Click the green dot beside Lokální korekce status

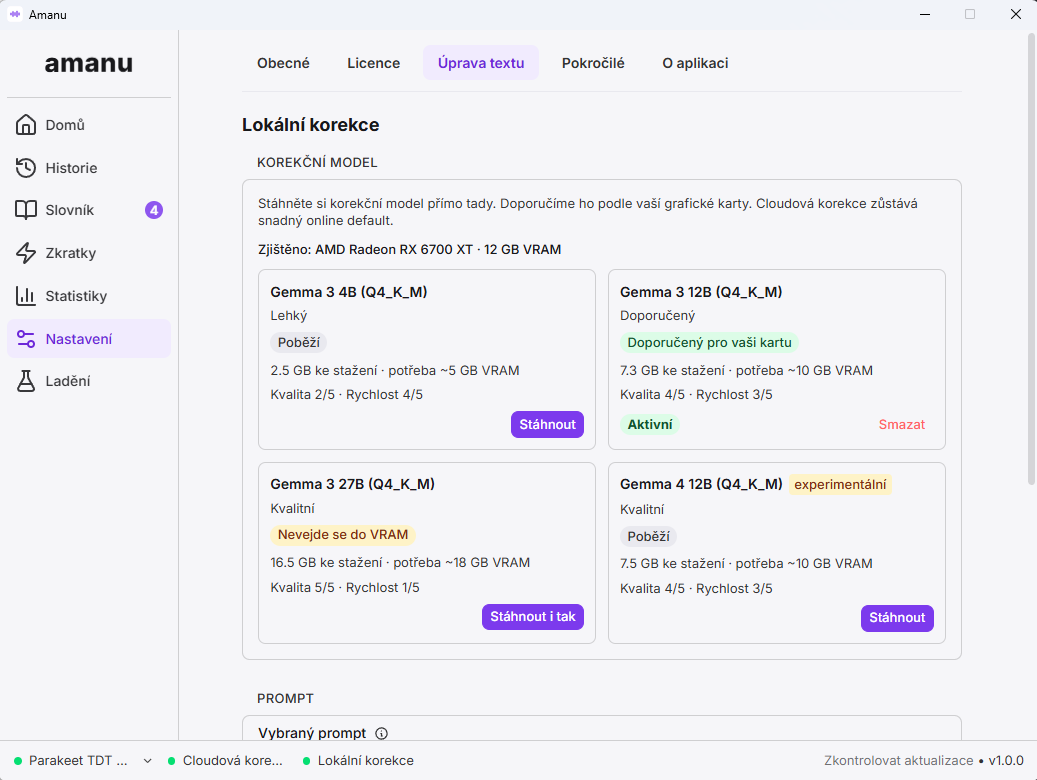pyautogui.click(x=306, y=761)
